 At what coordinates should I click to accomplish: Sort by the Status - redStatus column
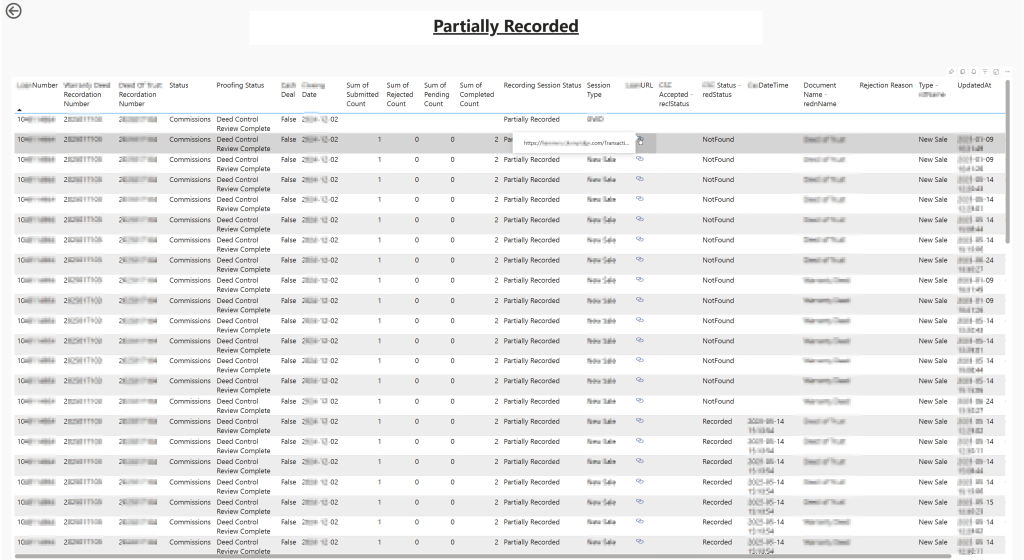tap(721, 90)
